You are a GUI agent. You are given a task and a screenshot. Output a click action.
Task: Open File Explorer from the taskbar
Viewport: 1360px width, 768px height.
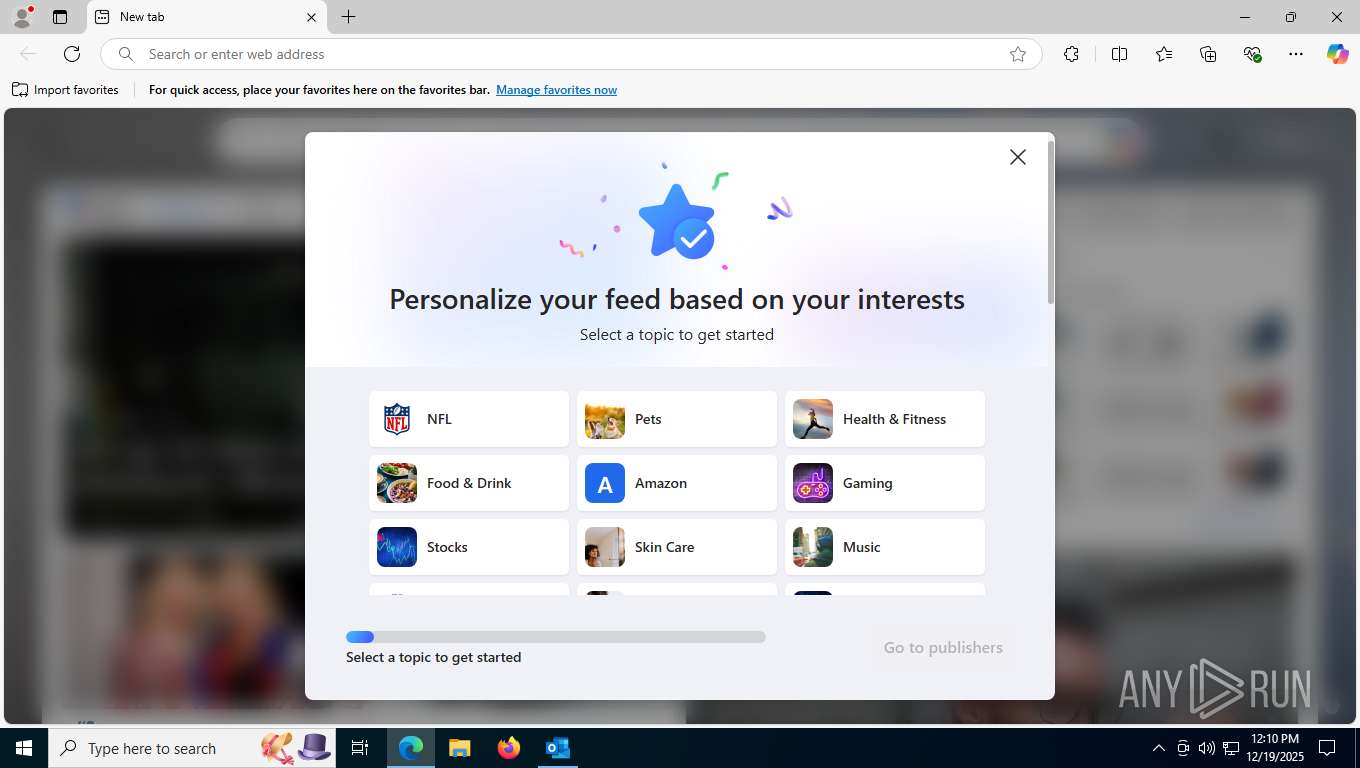[x=459, y=748]
